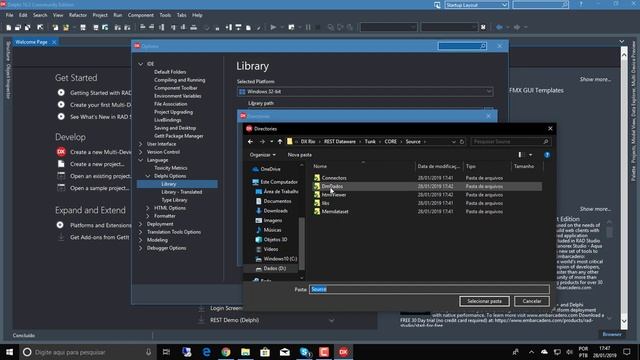Go forward in the Directories folder browser

pos(262,142)
